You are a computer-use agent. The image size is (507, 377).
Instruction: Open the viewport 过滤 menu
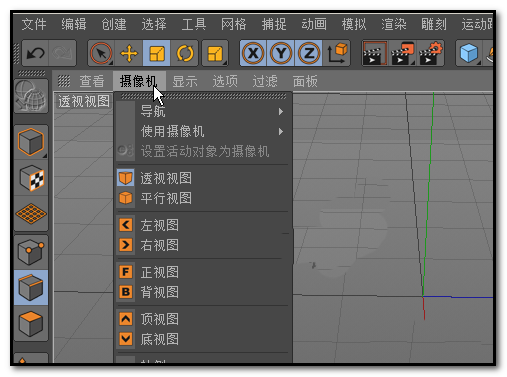(265, 81)
